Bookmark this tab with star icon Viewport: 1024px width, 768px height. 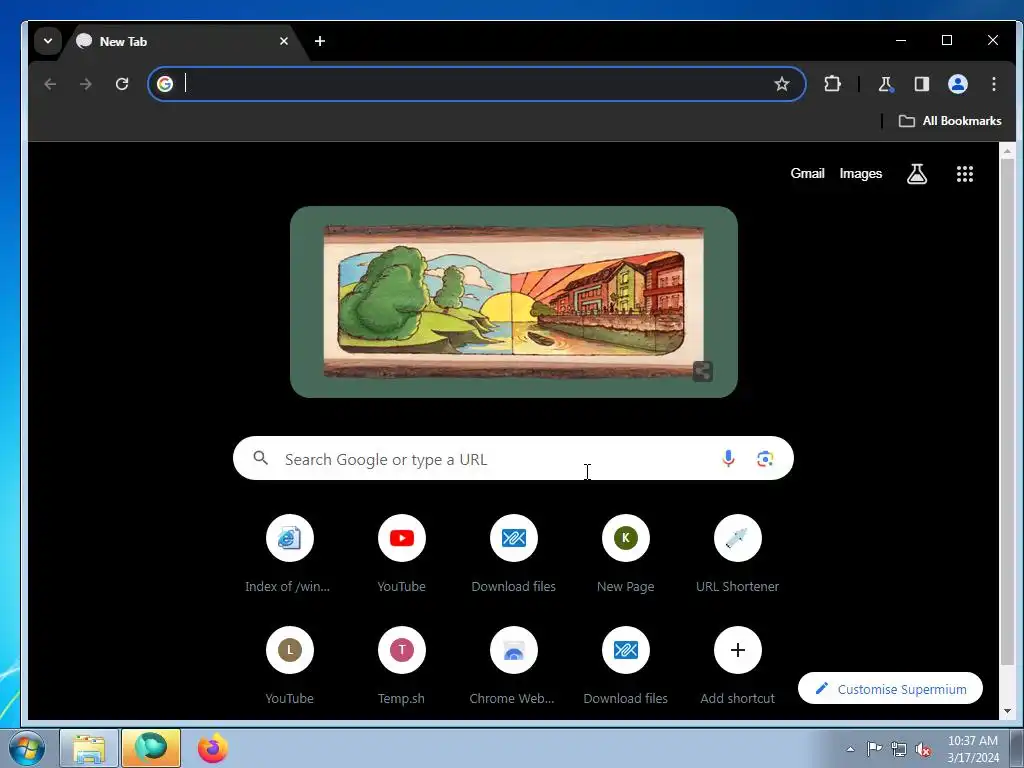click(x=782, y=84)
